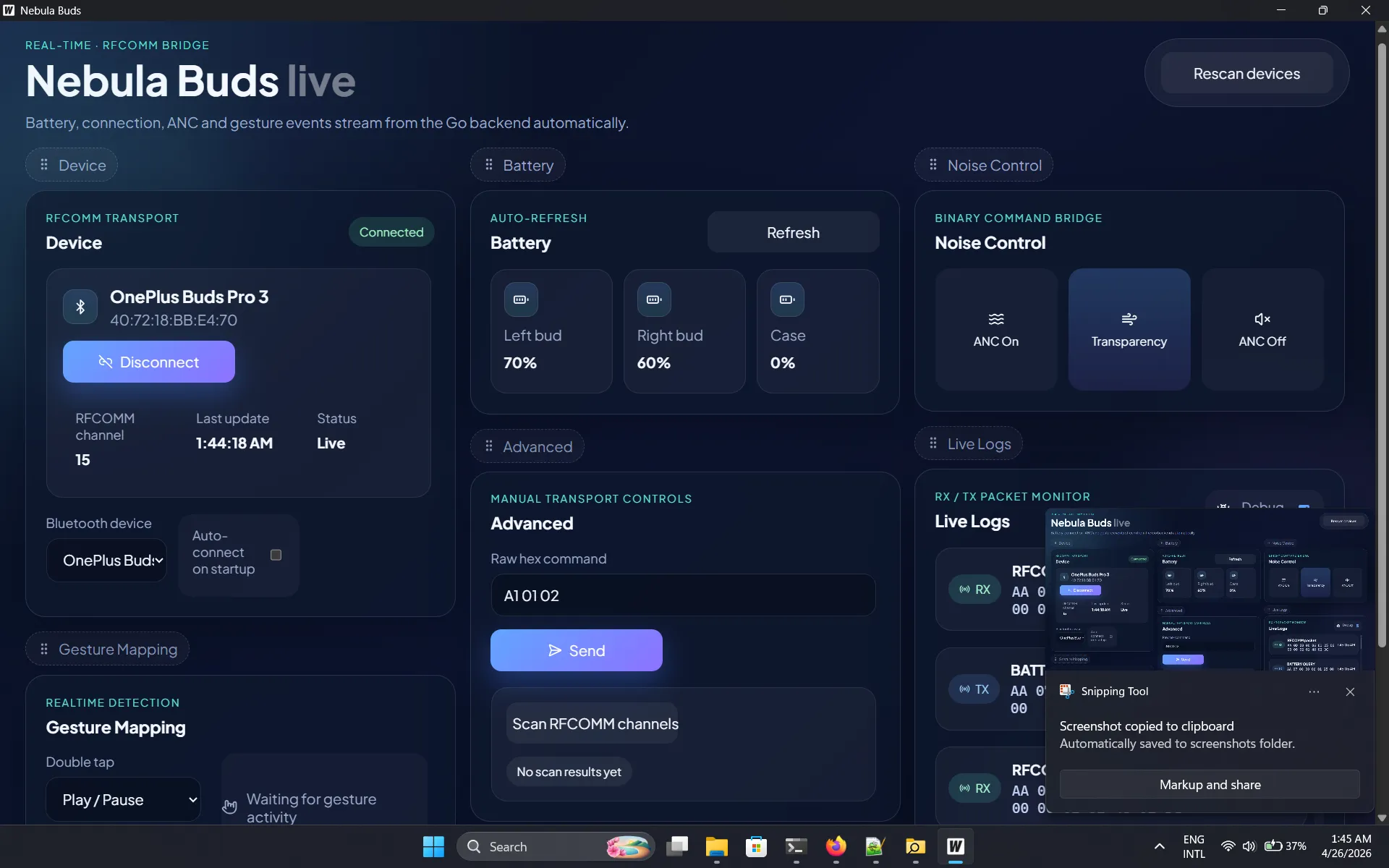Click the Case battery icon
This screenshot has height=868, width=1389.
[x=787, y=299]
